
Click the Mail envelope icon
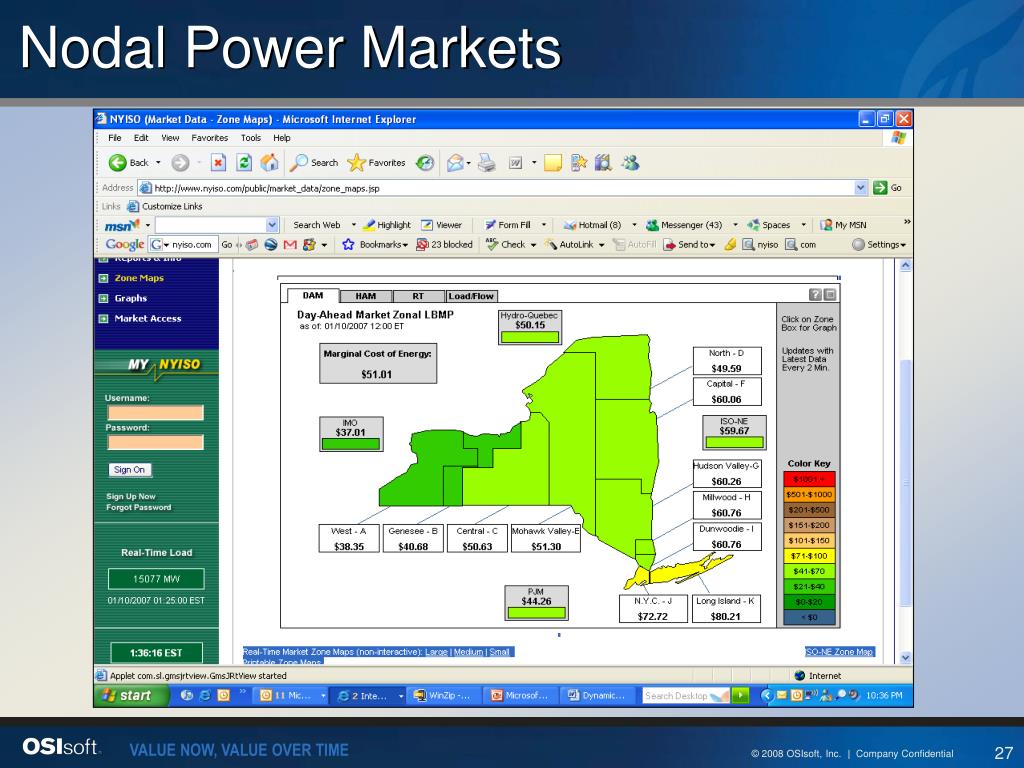(x=455, y=163)
